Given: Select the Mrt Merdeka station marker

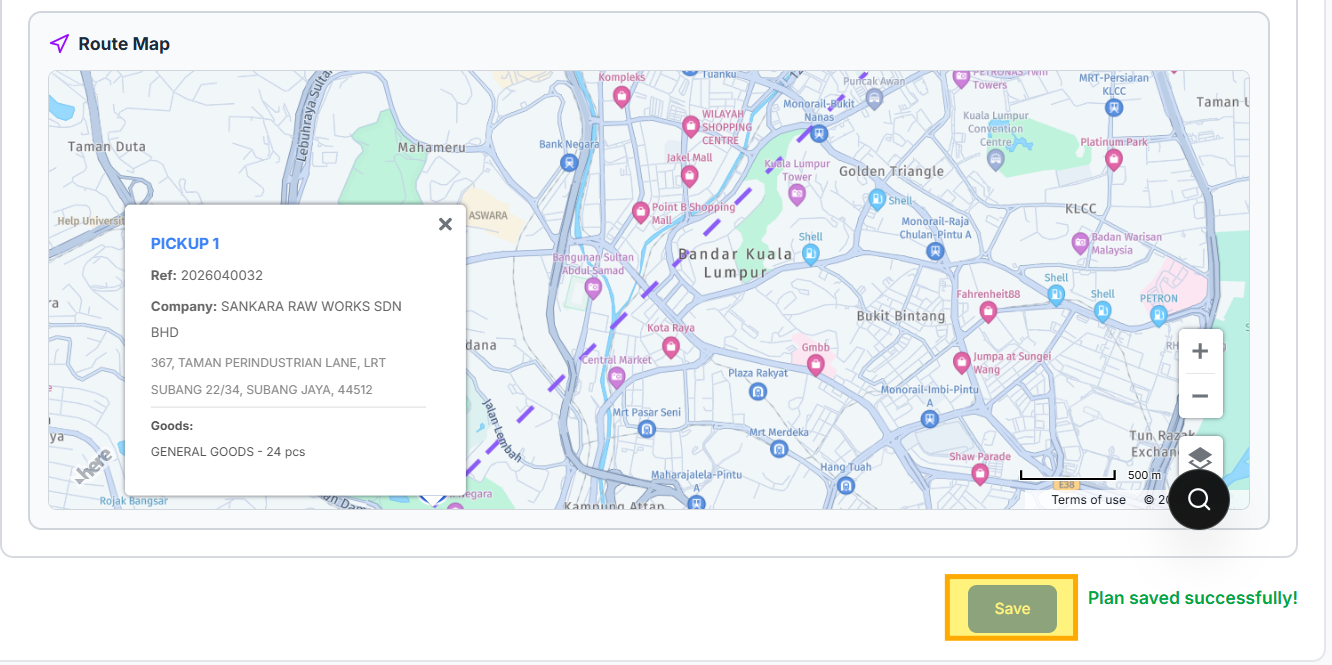Looking at the screenshot, I should coord(779,449).
